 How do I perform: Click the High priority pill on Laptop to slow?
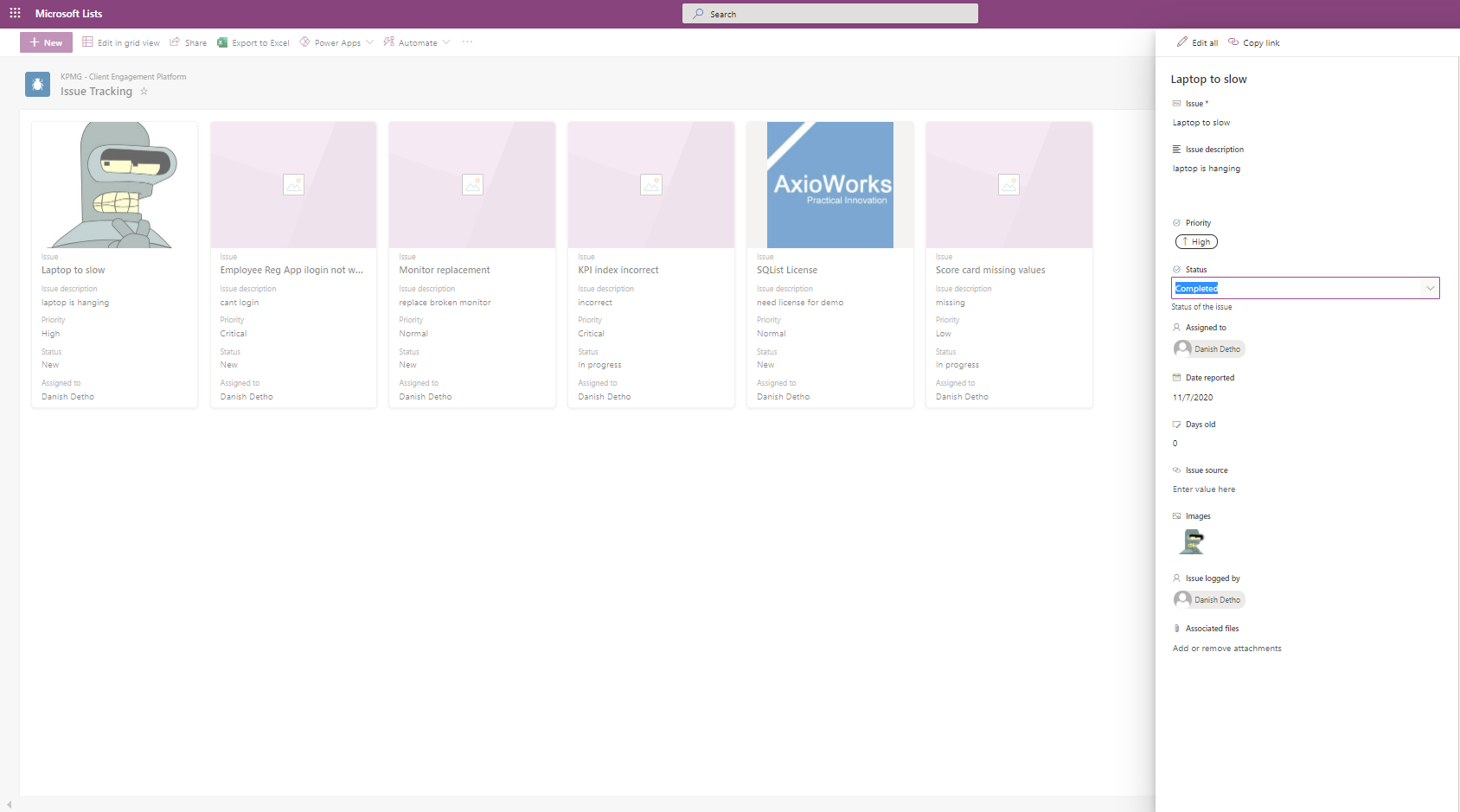[x=1196, y=241]
